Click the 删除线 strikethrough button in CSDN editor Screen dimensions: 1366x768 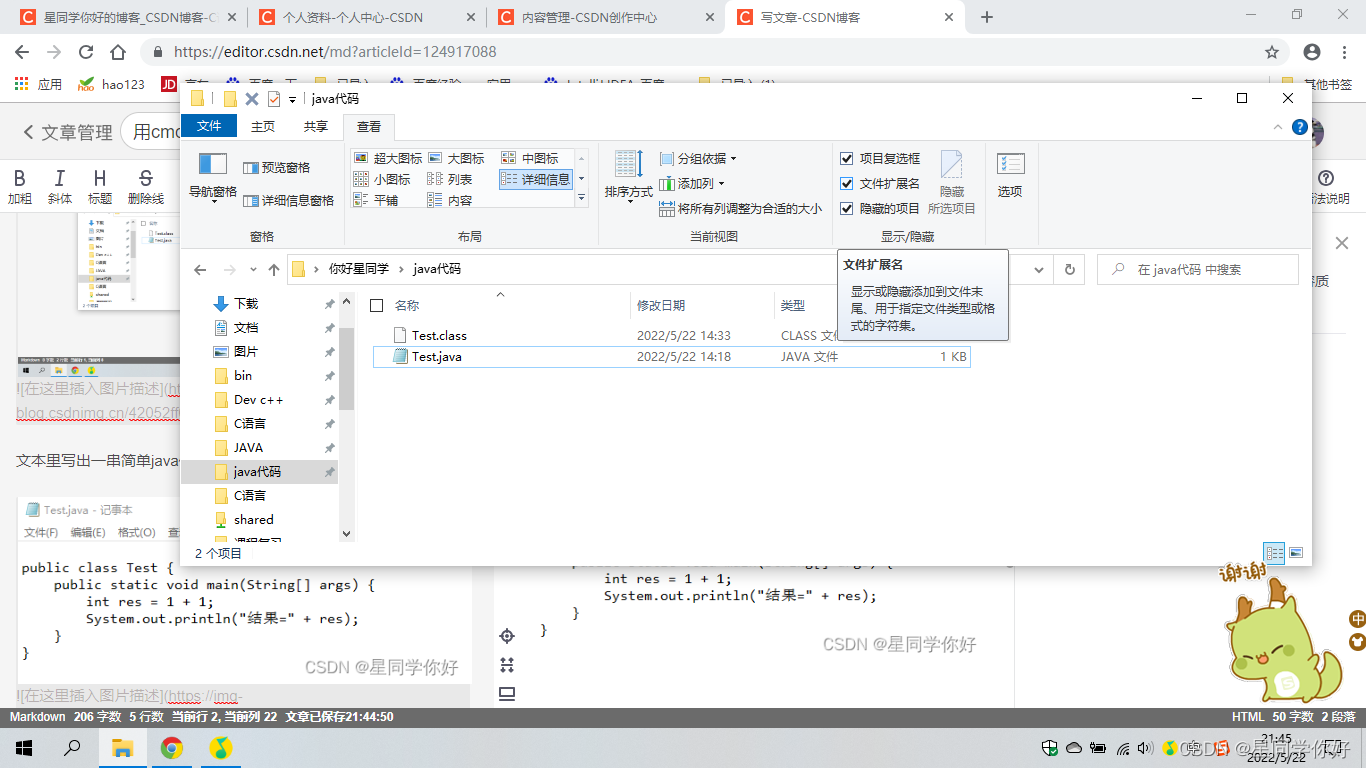click(x=146, y=187)
